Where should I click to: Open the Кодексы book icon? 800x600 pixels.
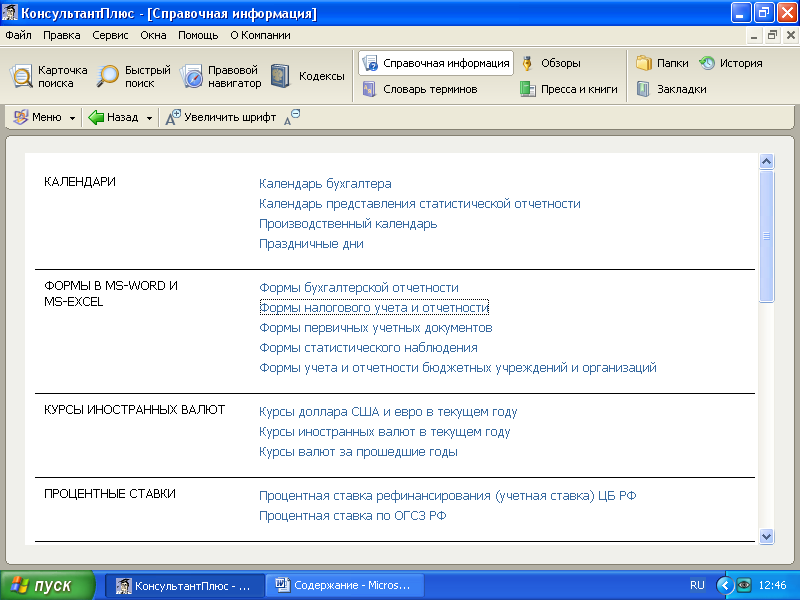pos(307,77)
